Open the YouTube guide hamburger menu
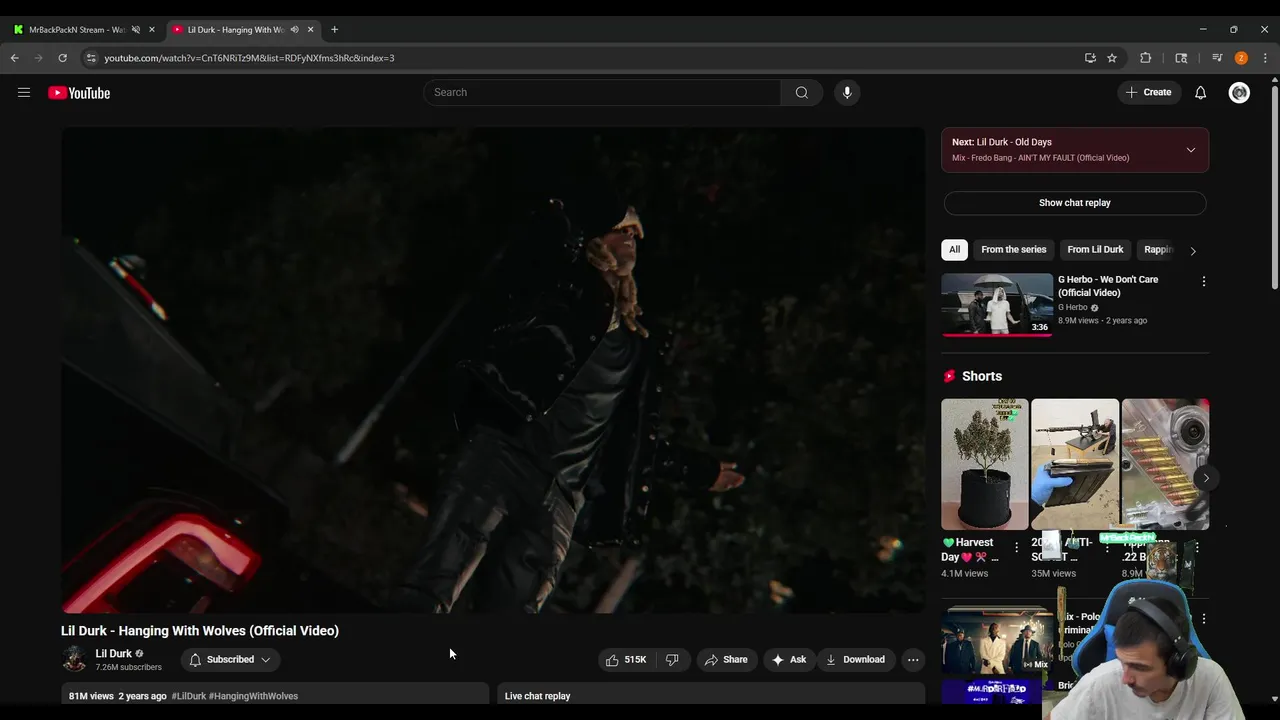Viewport: 1280px width, 720px height. (24, 93)
